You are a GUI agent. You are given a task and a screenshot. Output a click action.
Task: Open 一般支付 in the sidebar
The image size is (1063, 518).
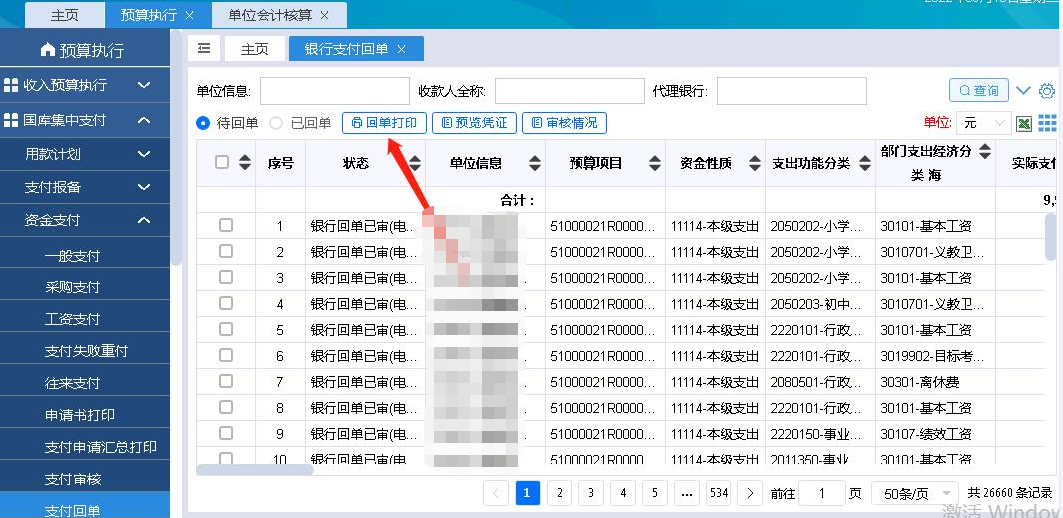(73, 256)
